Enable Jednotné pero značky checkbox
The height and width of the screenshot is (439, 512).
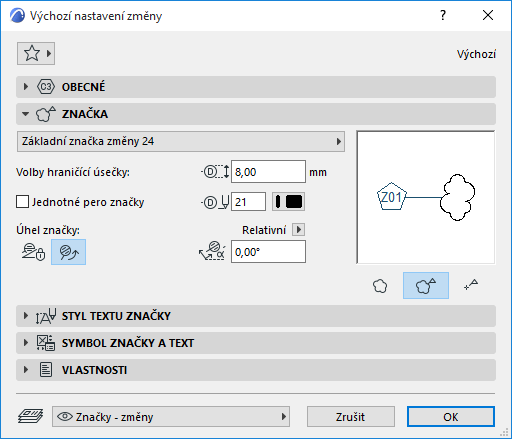click(23, 202)
